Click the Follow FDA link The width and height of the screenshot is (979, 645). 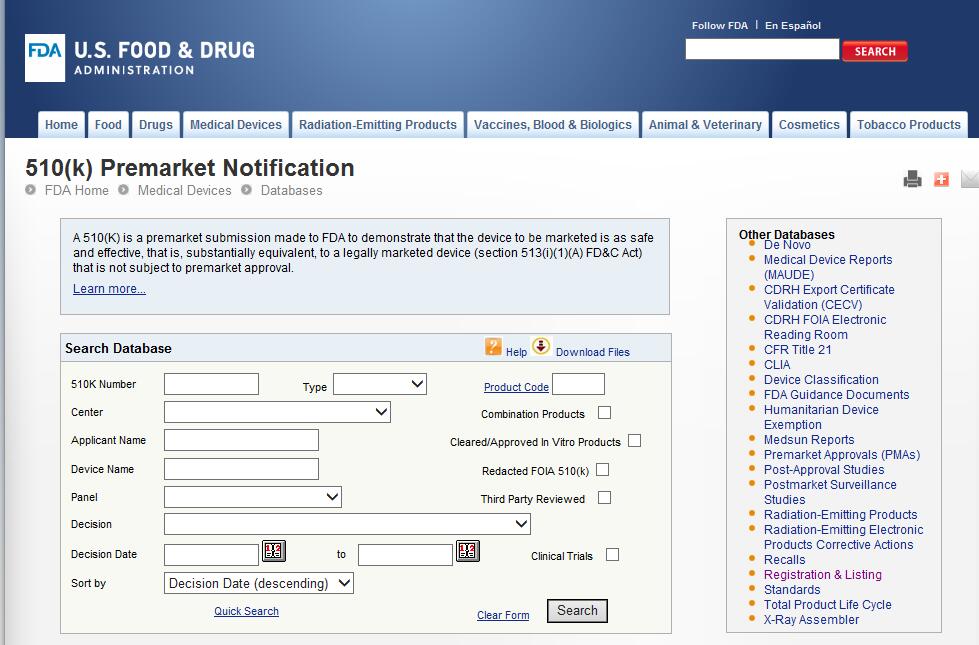tap(719, 26)
